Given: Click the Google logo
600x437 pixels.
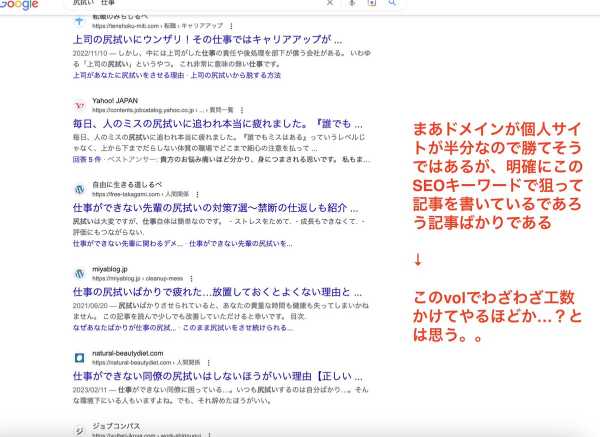Looking at the screenshot, I should [x=18, y=5].
